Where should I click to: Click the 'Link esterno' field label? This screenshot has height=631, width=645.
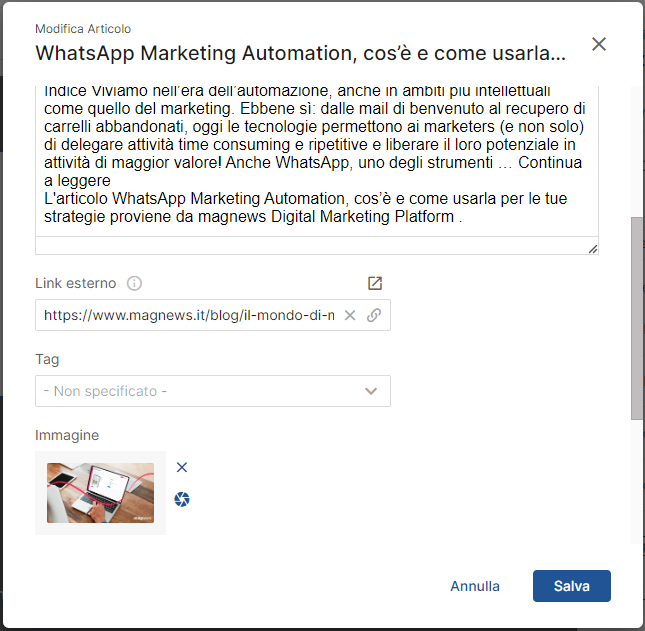click(75, 283)
